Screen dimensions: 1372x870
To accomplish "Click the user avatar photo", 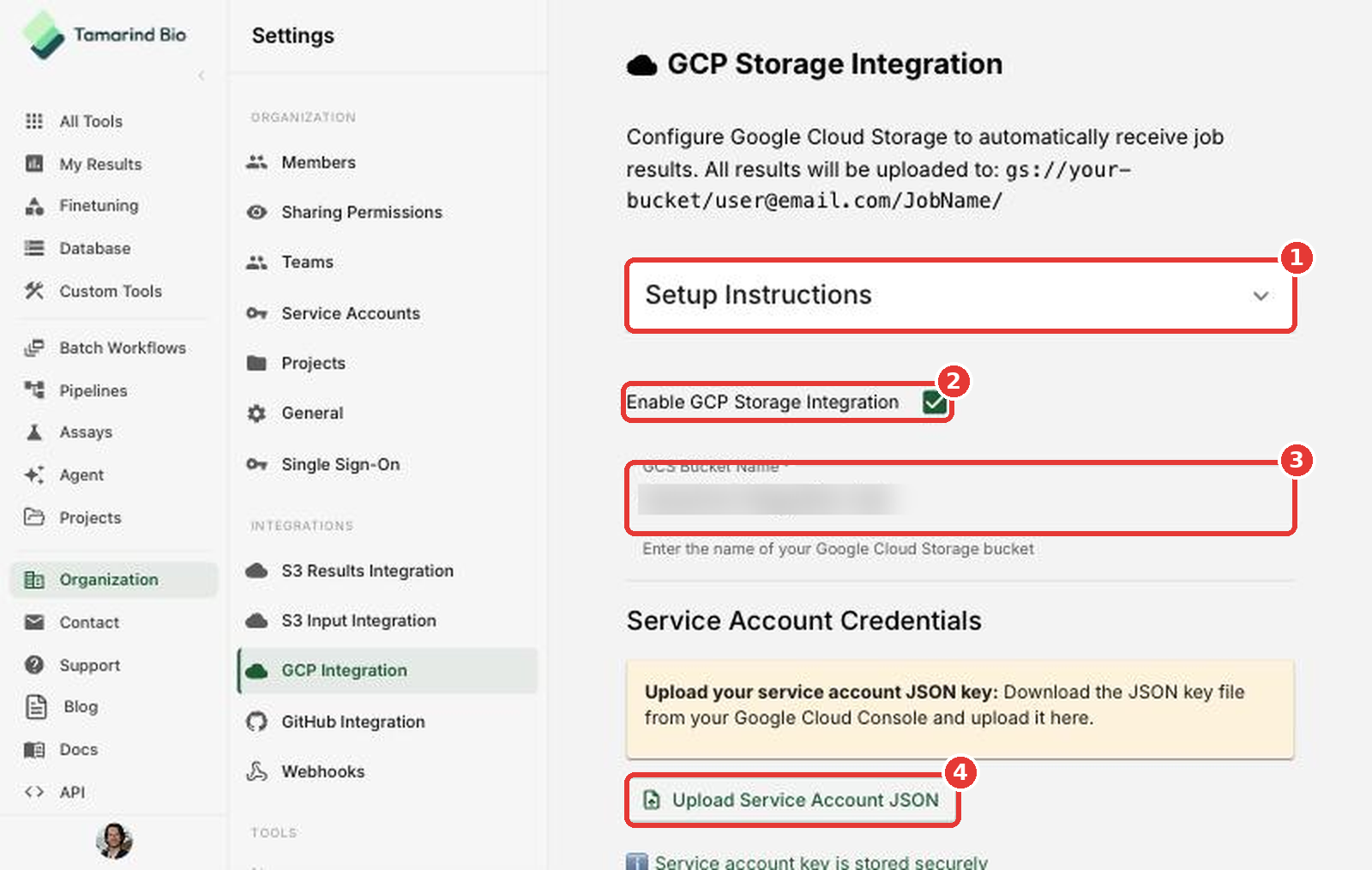I will coord(114,840).
